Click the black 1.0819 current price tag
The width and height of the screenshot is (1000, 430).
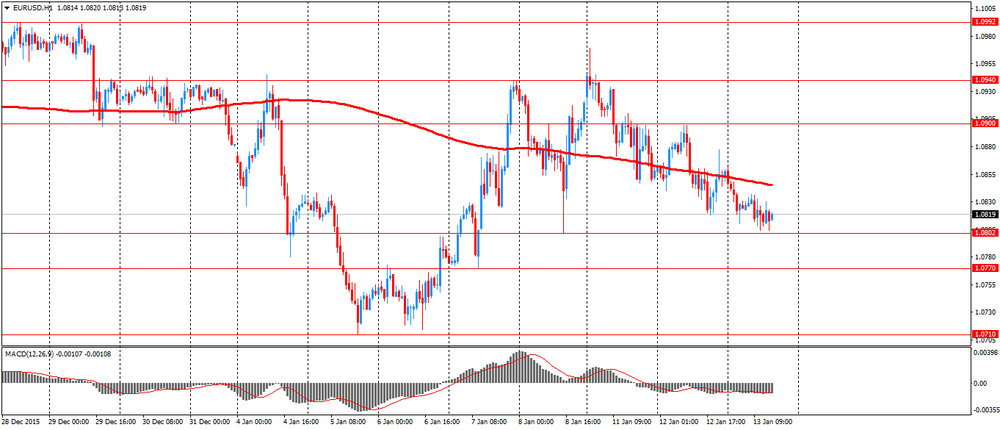(984, 214)
